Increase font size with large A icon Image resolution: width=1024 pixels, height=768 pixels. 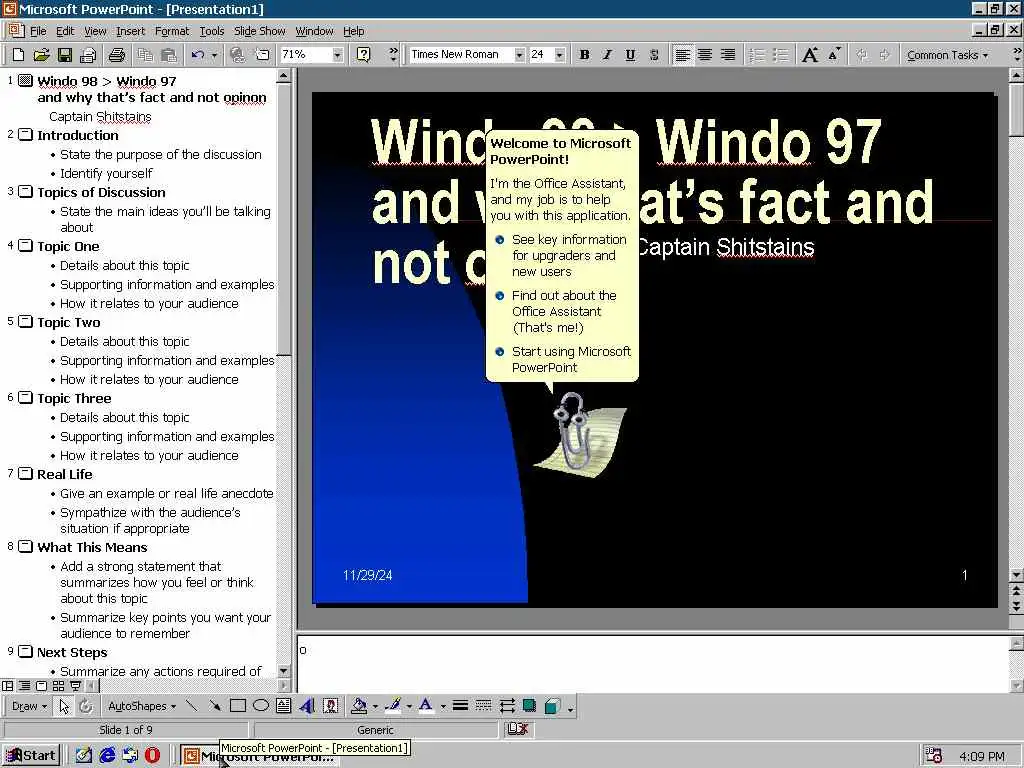point(810,55)
